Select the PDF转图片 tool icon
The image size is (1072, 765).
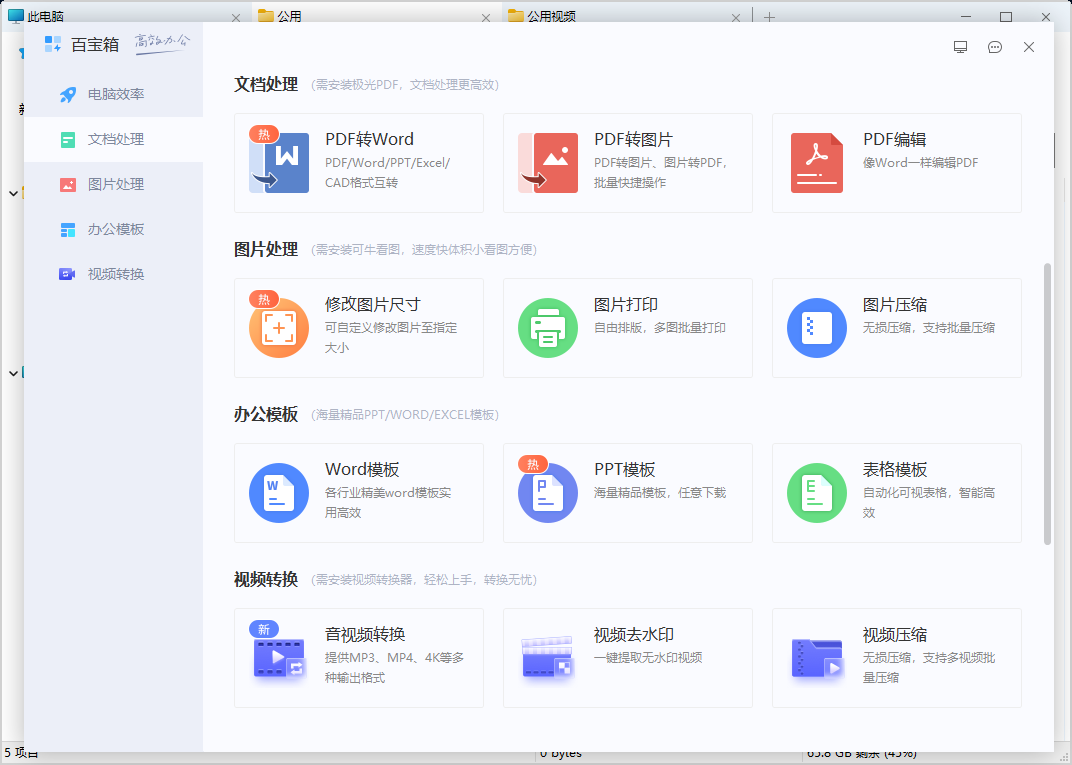click(548, 163)
